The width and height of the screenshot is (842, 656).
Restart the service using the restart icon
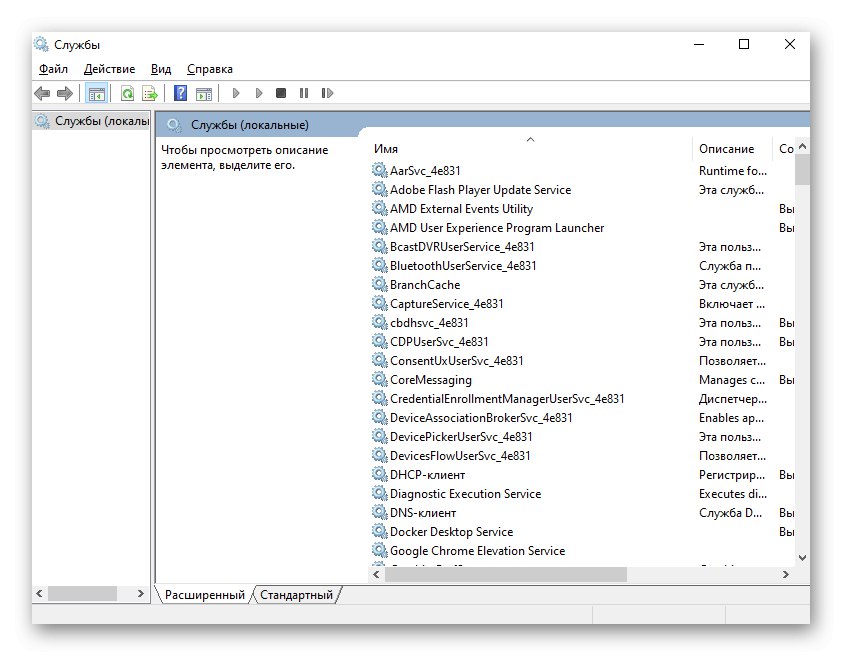pos(328,93)
